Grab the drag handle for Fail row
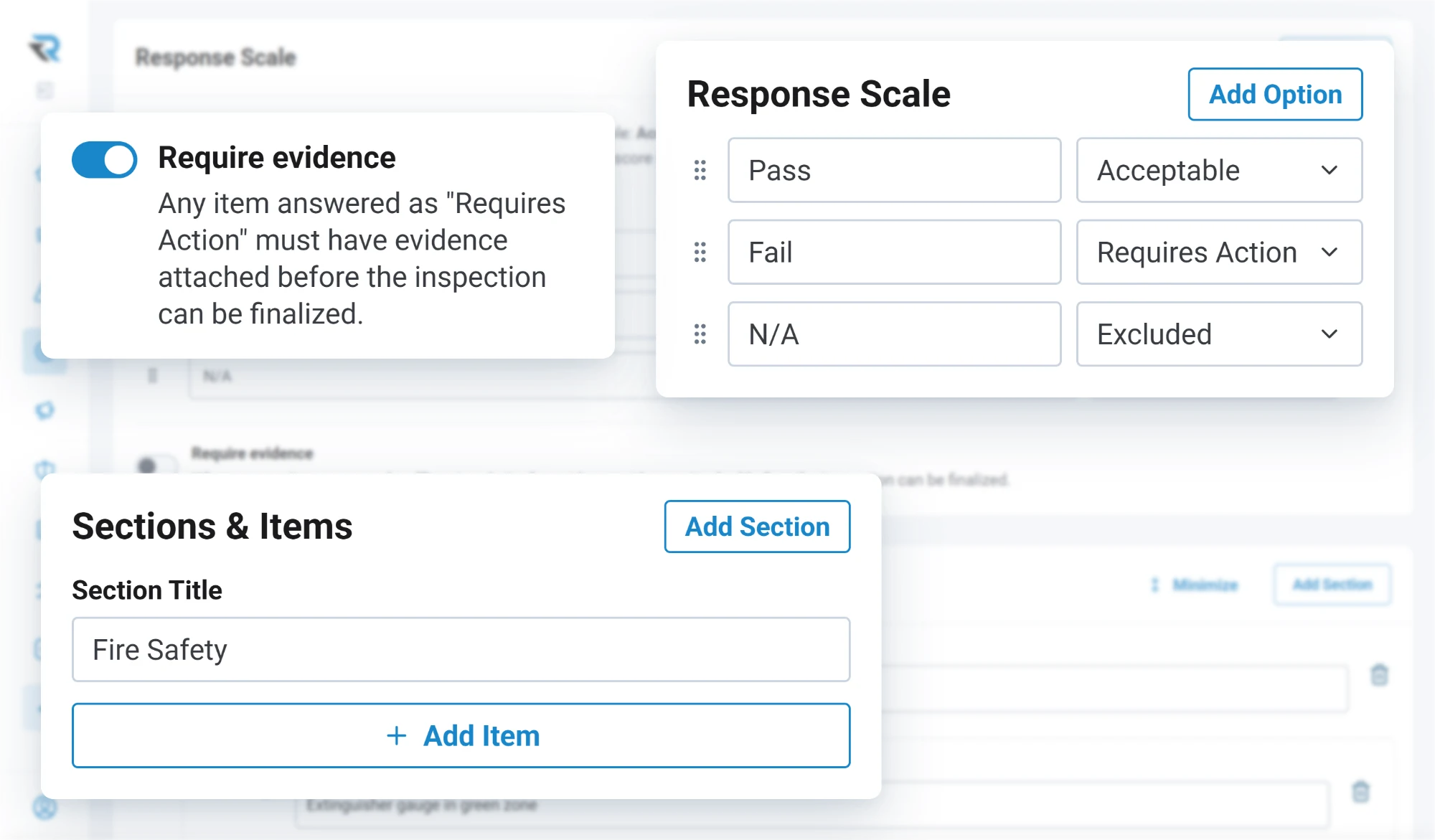The height and width of the screenshot is (840, 1435). click(x=700, y=252)
